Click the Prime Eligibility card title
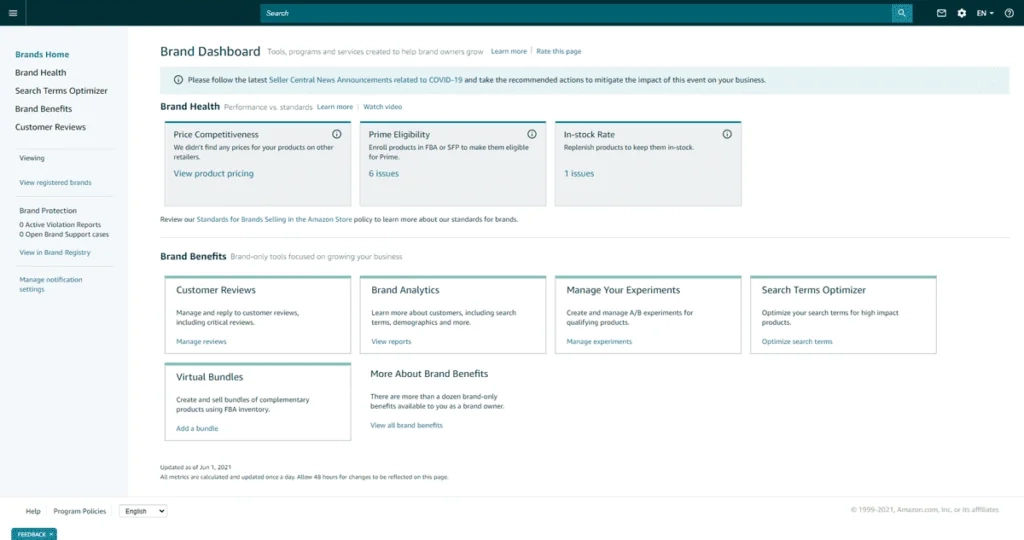This screenshot has height=540, width=1024. pos(399,135)
